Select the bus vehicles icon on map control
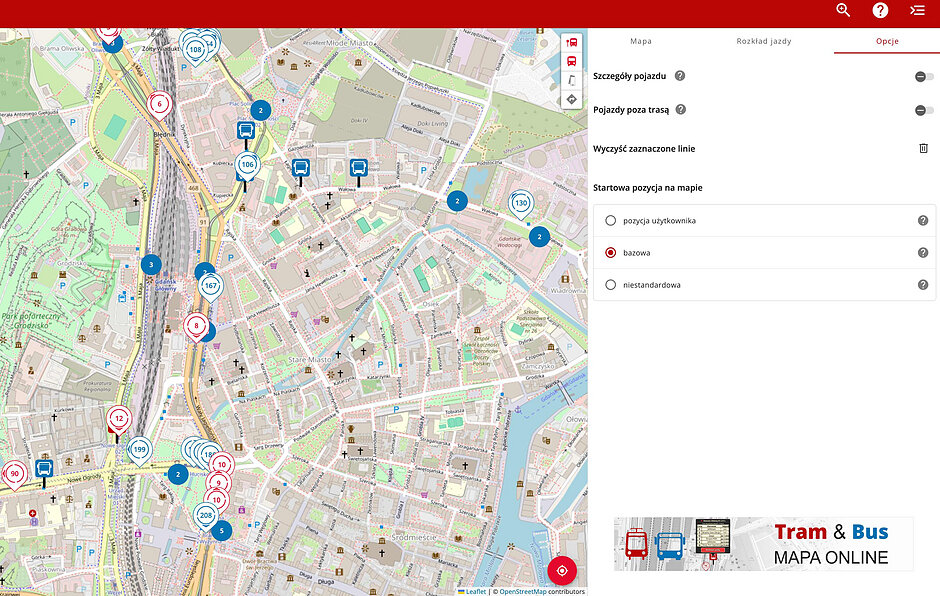This screenshot has height=596, width=940. coord(573,63)
